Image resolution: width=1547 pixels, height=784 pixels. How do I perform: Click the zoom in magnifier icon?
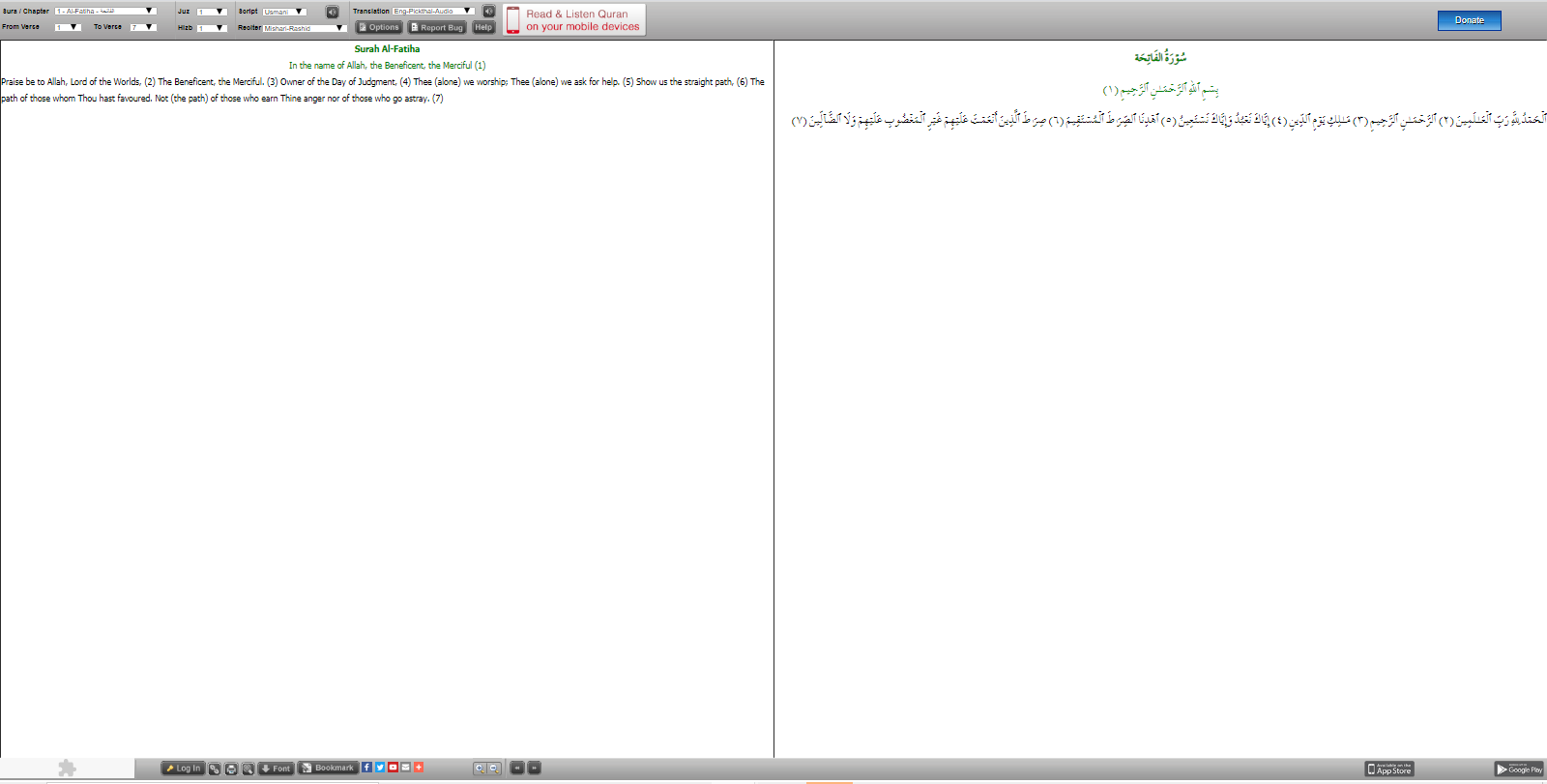point(480,769)
